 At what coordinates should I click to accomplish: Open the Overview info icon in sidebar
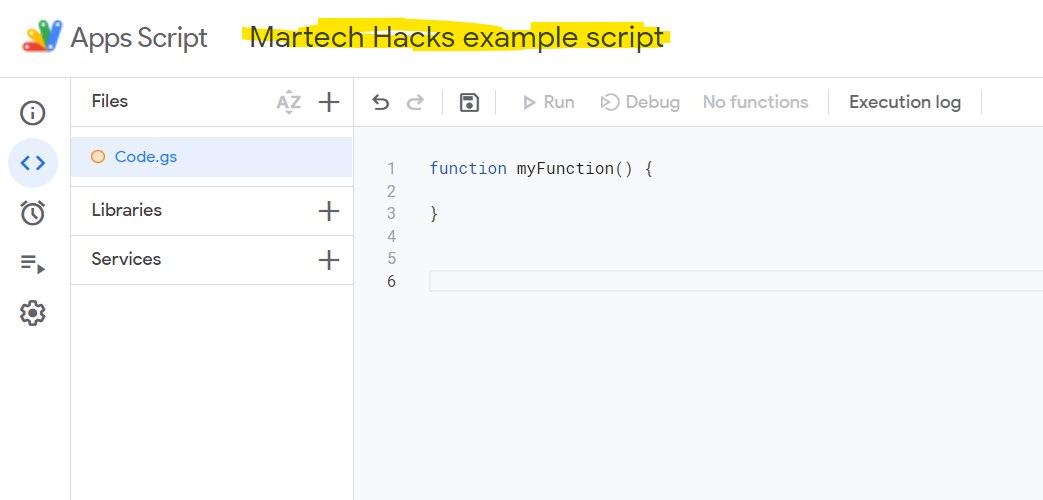coord(33,113)
